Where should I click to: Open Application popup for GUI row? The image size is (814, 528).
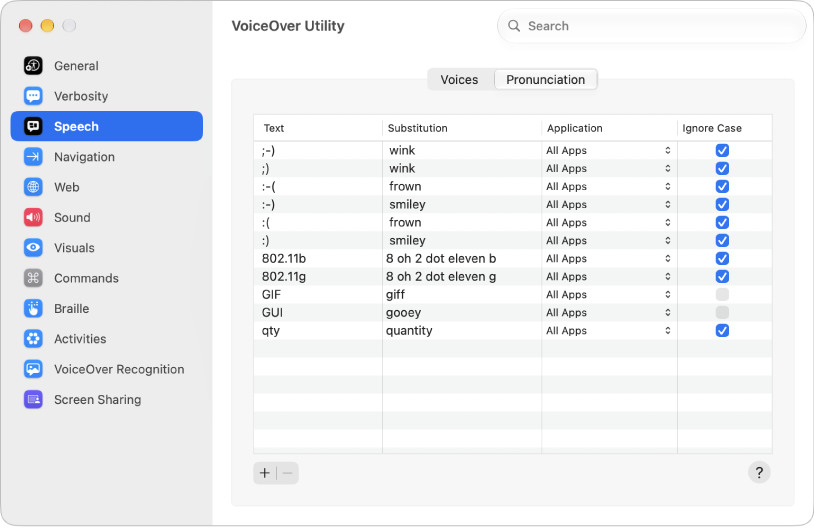point(608,313)
